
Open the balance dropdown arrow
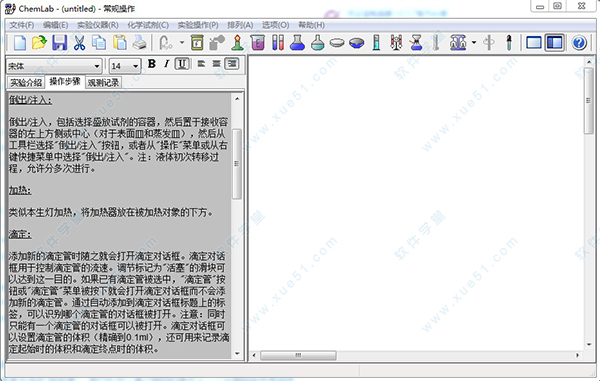[474, 42]
